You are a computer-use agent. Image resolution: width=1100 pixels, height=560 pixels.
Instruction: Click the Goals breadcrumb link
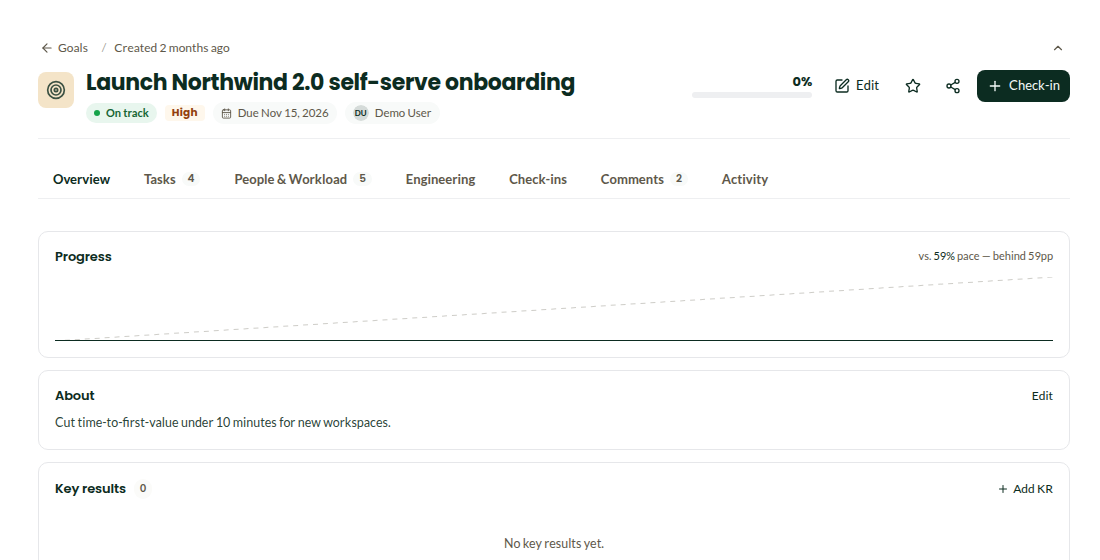tap(73, 48)
